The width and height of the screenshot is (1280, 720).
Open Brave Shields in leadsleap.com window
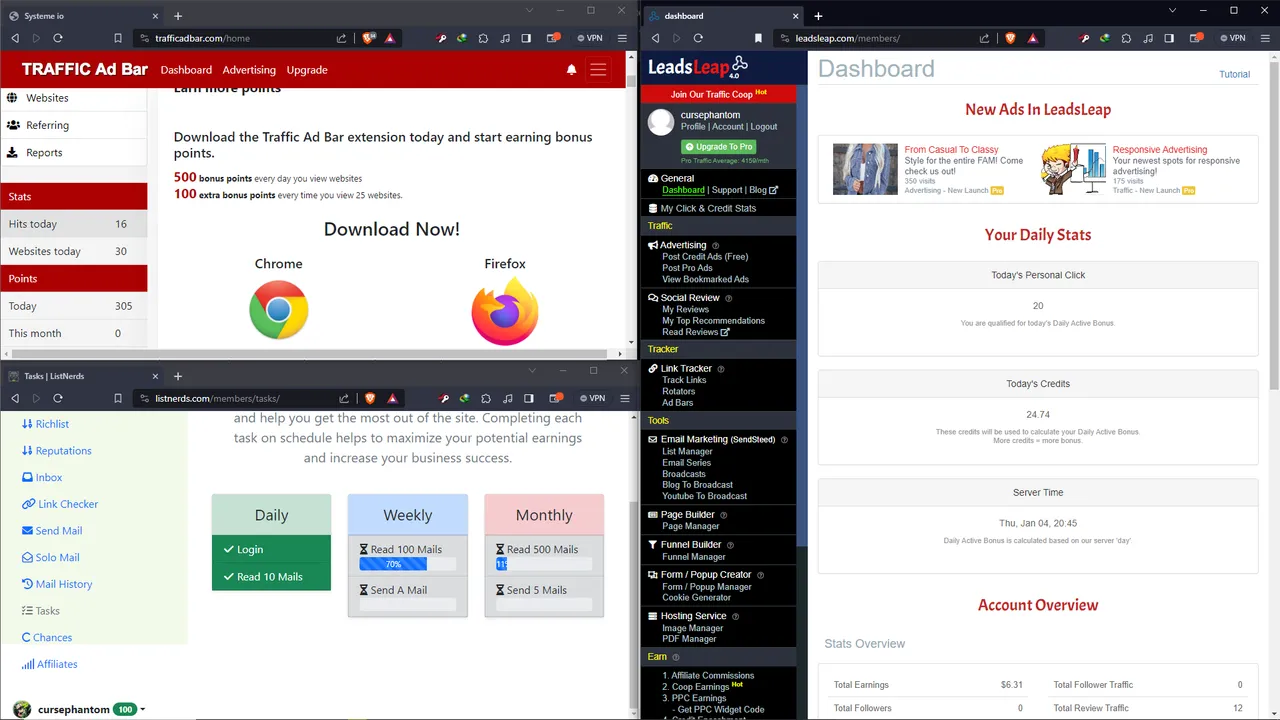[1009, 38]
